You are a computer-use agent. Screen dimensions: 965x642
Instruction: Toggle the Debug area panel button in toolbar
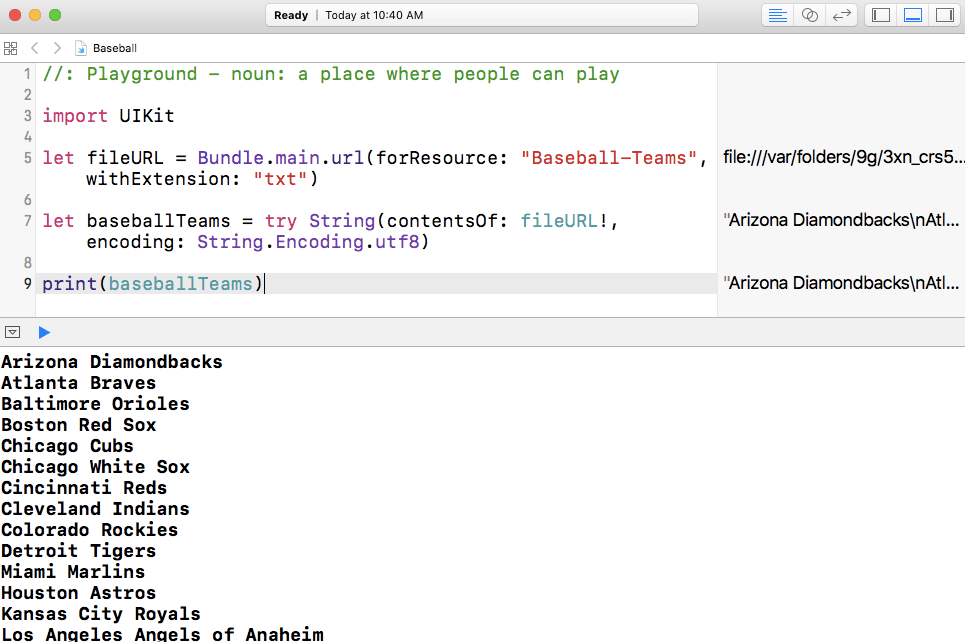912,15
